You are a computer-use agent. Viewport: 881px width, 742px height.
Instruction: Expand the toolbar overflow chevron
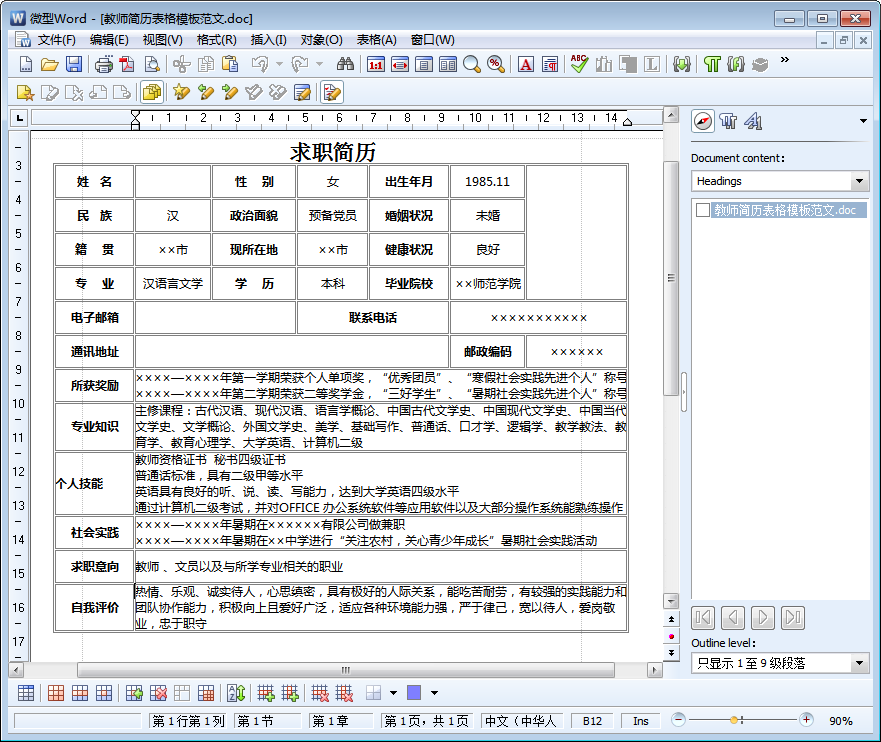point(785,60)
